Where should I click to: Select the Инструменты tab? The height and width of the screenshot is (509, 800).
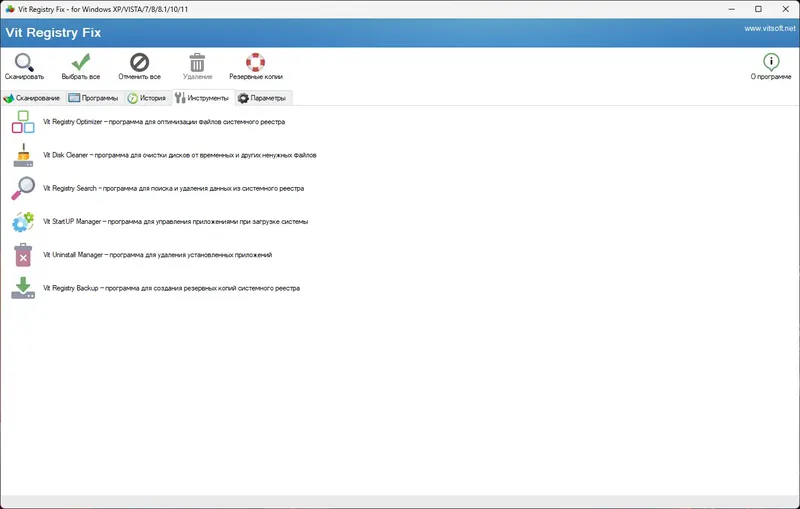[203, 98]
